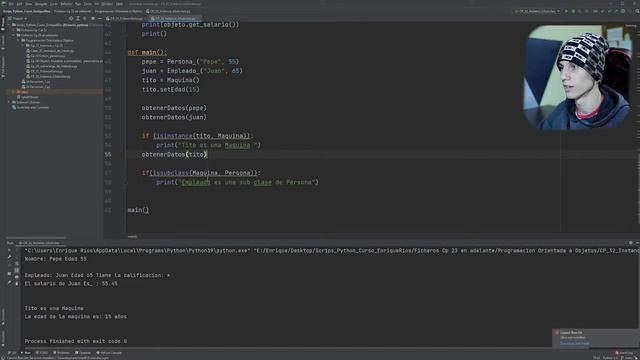Collapse Programacion Orientada a Objetos folder

tap(18, 40)
